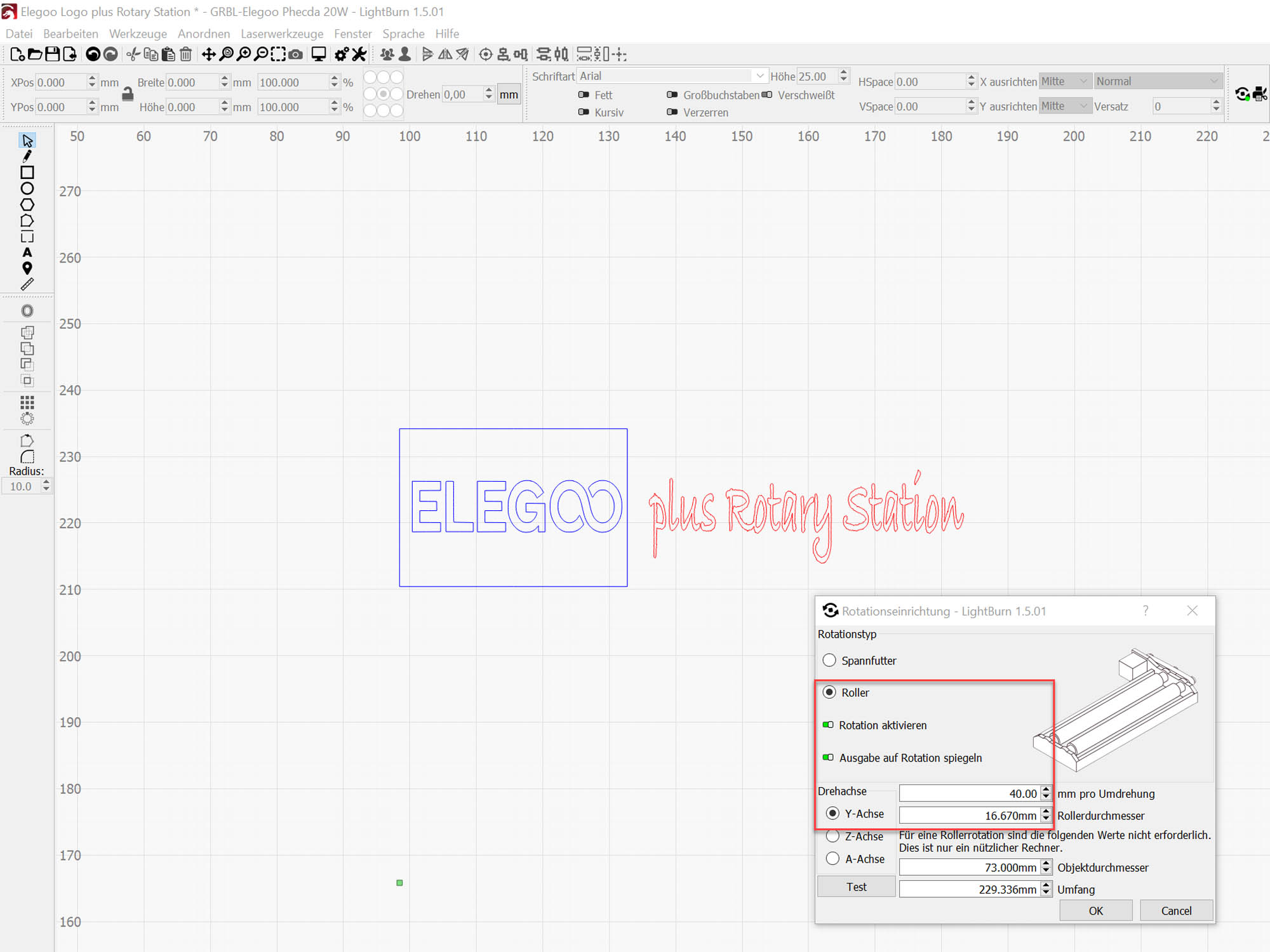Screen dimensions: 1270x952
Task: Save the project with the floppy disk icon
Action: tap(52, 55)
